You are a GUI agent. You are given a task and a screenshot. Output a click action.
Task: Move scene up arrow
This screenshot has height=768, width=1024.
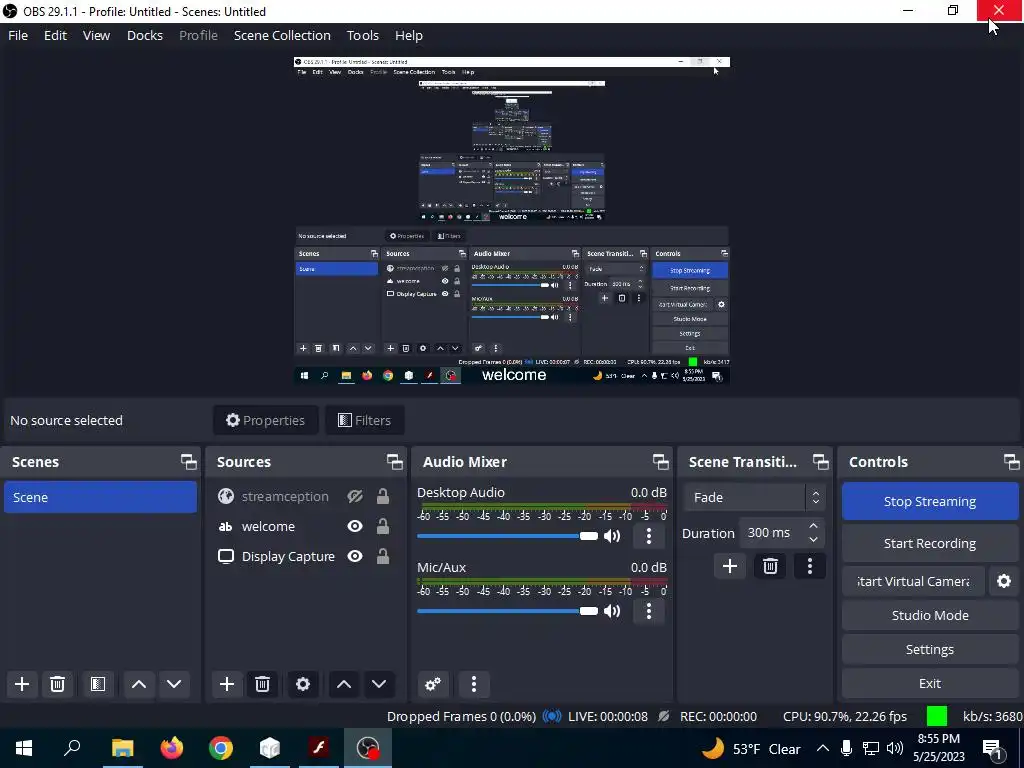click(138, 684)
